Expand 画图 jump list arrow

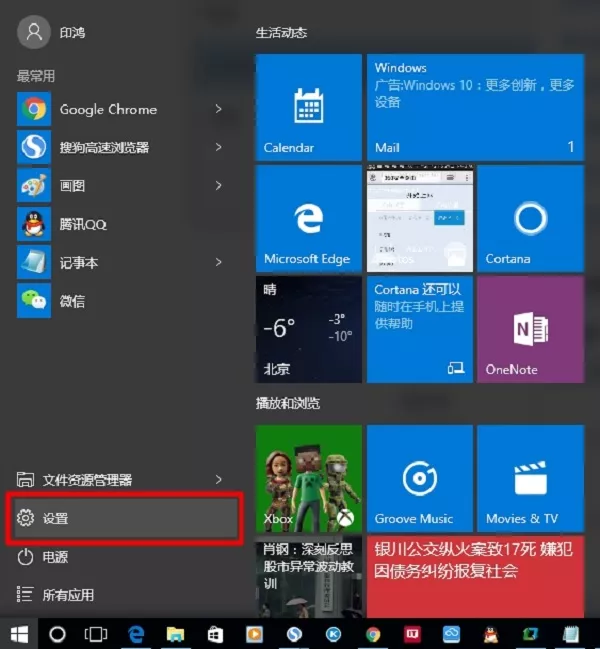click(x=218, y=185)
